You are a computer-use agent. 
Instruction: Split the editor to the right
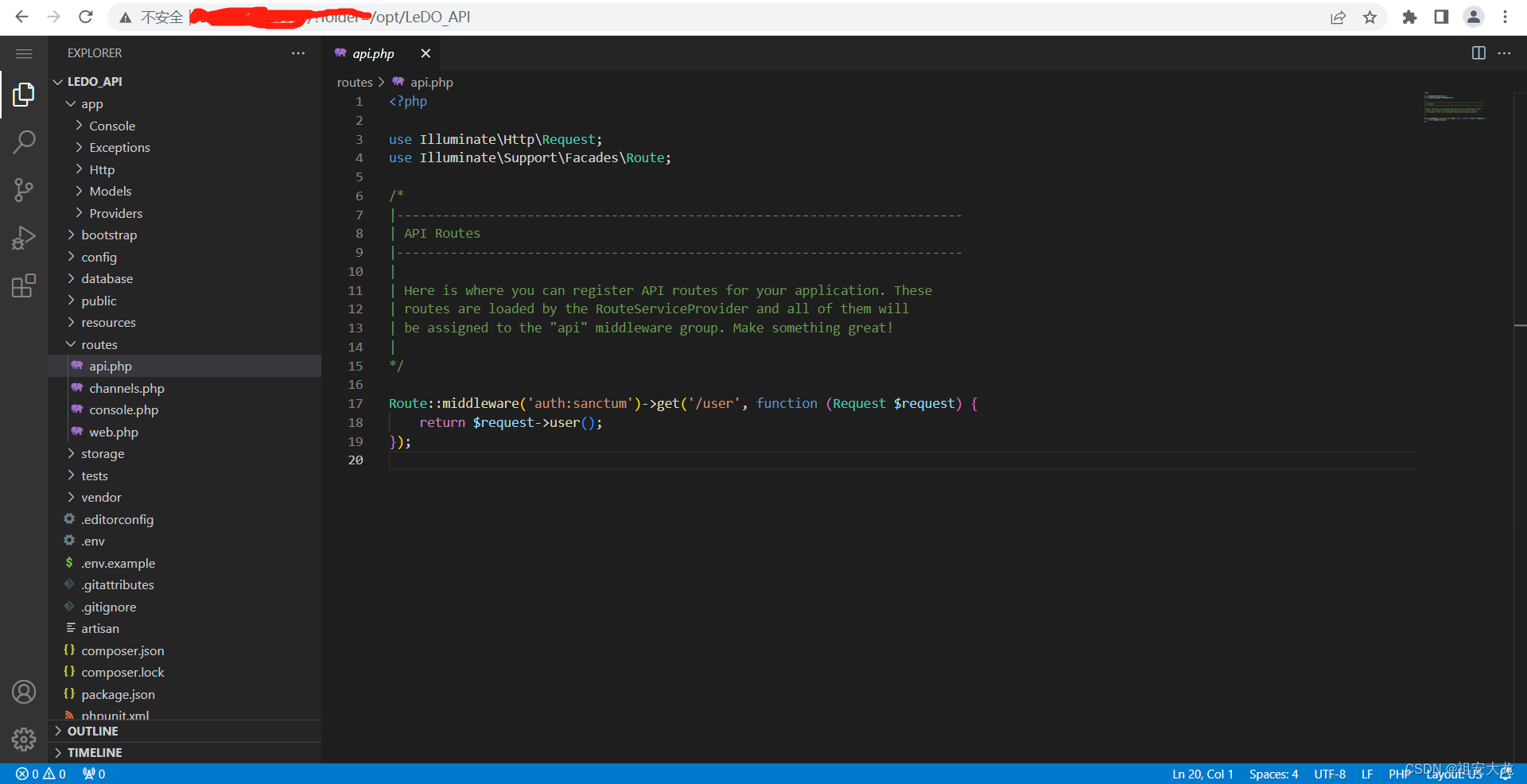1478,53
